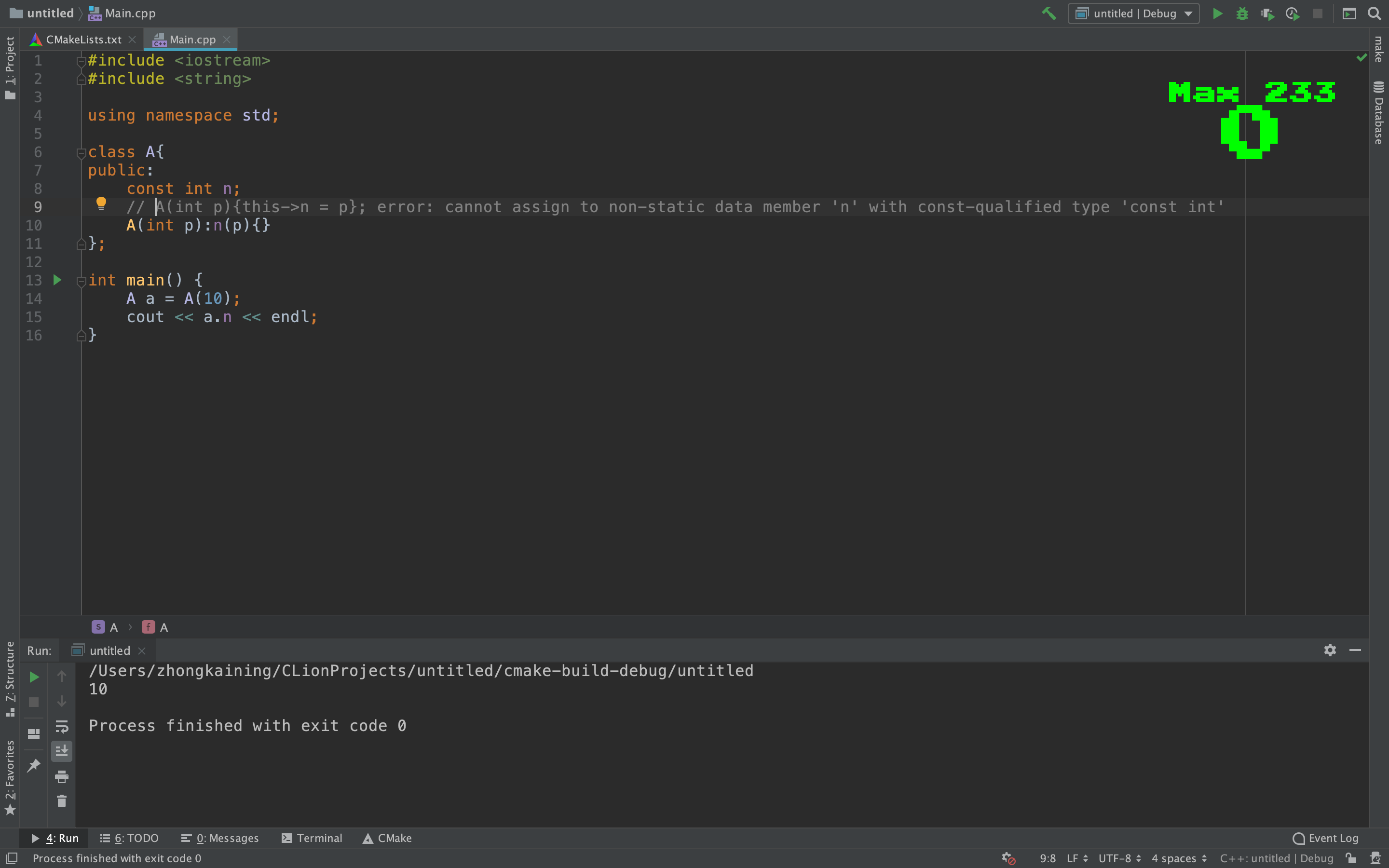Run with coverage icon in the toolbar
1389x868 pixels.
coord(1267,13)
